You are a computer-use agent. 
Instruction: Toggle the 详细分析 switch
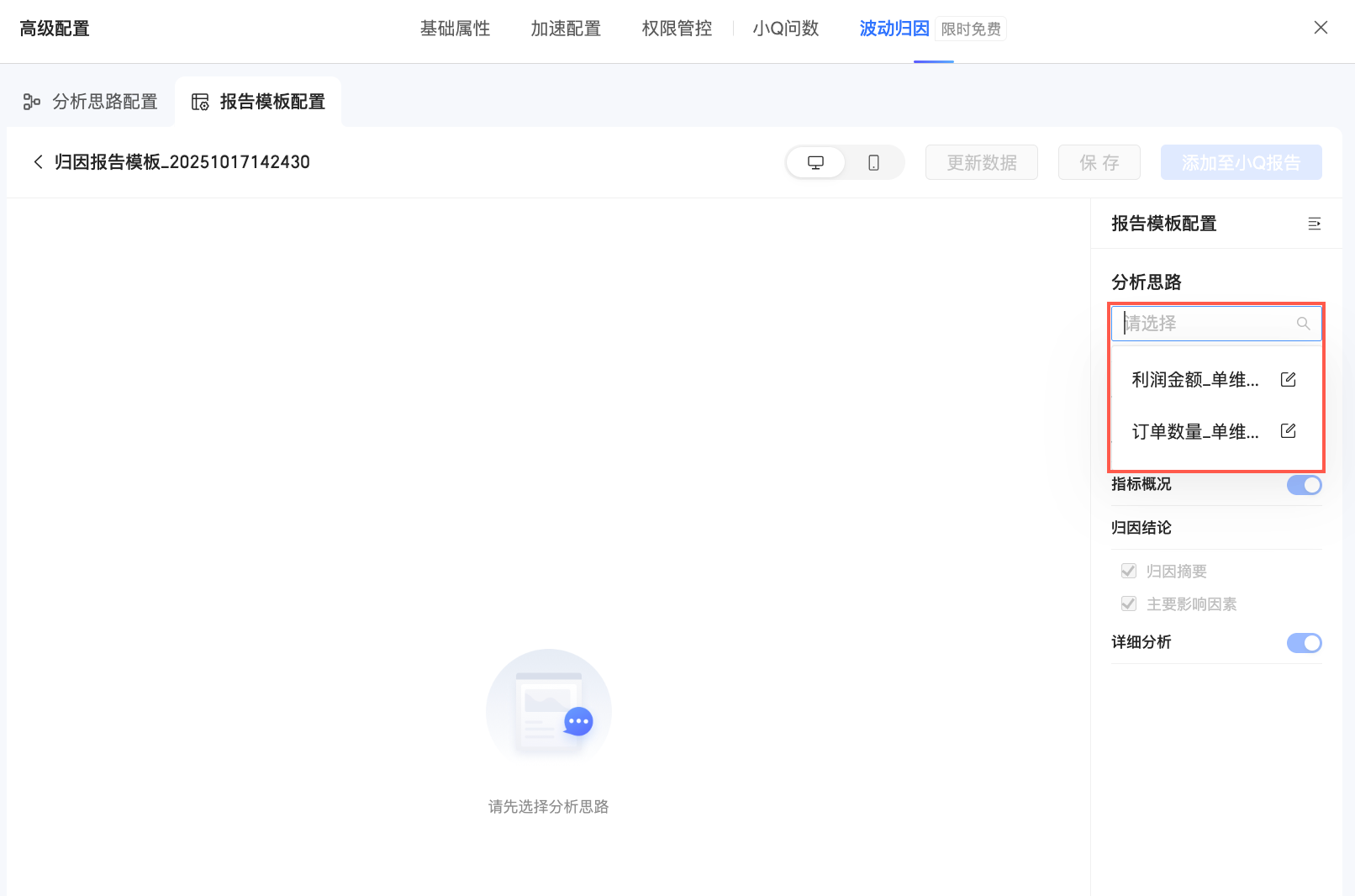pos(1304,643)
